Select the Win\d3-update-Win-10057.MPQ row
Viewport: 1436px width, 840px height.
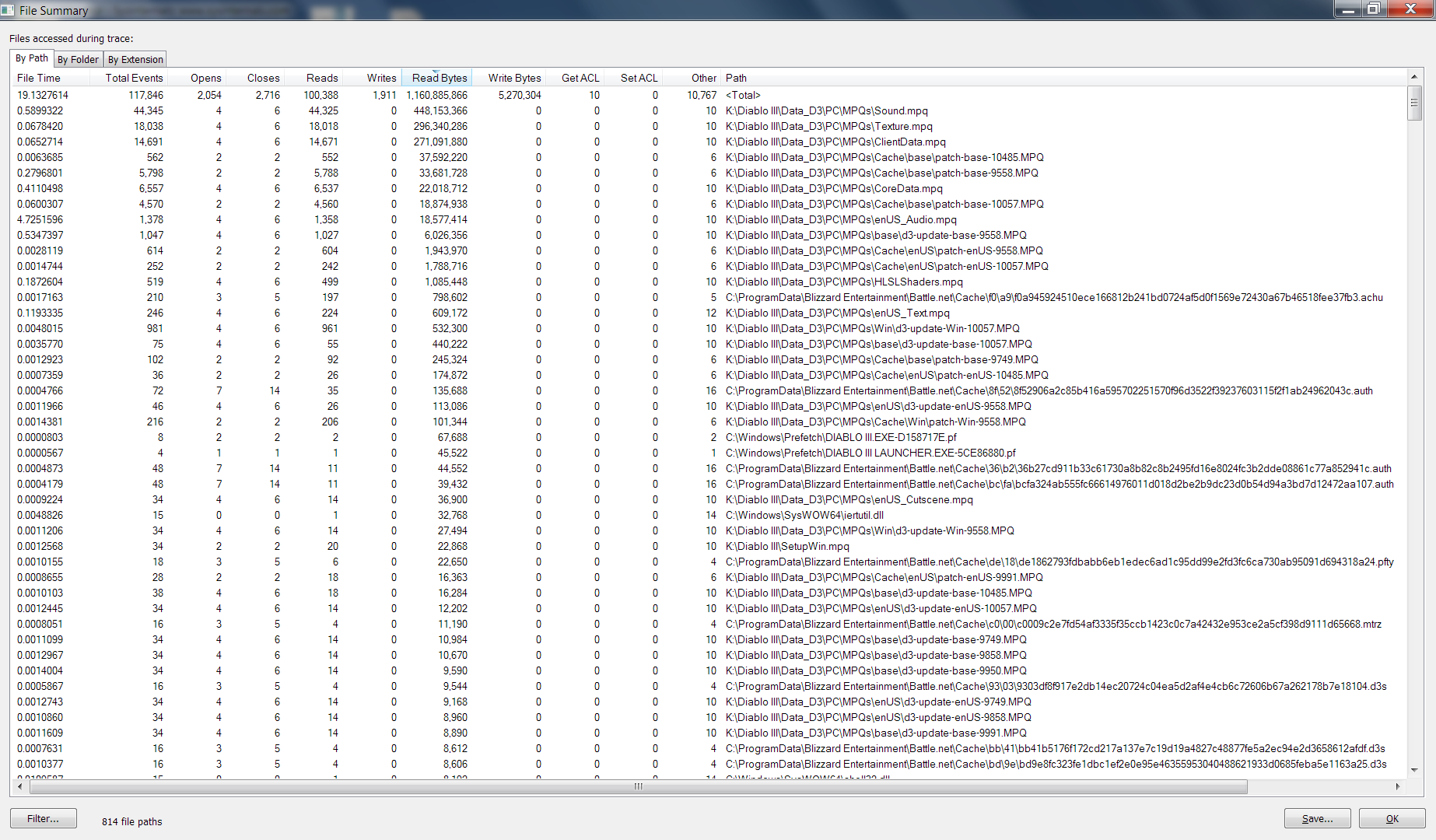(x=709, y=328)
